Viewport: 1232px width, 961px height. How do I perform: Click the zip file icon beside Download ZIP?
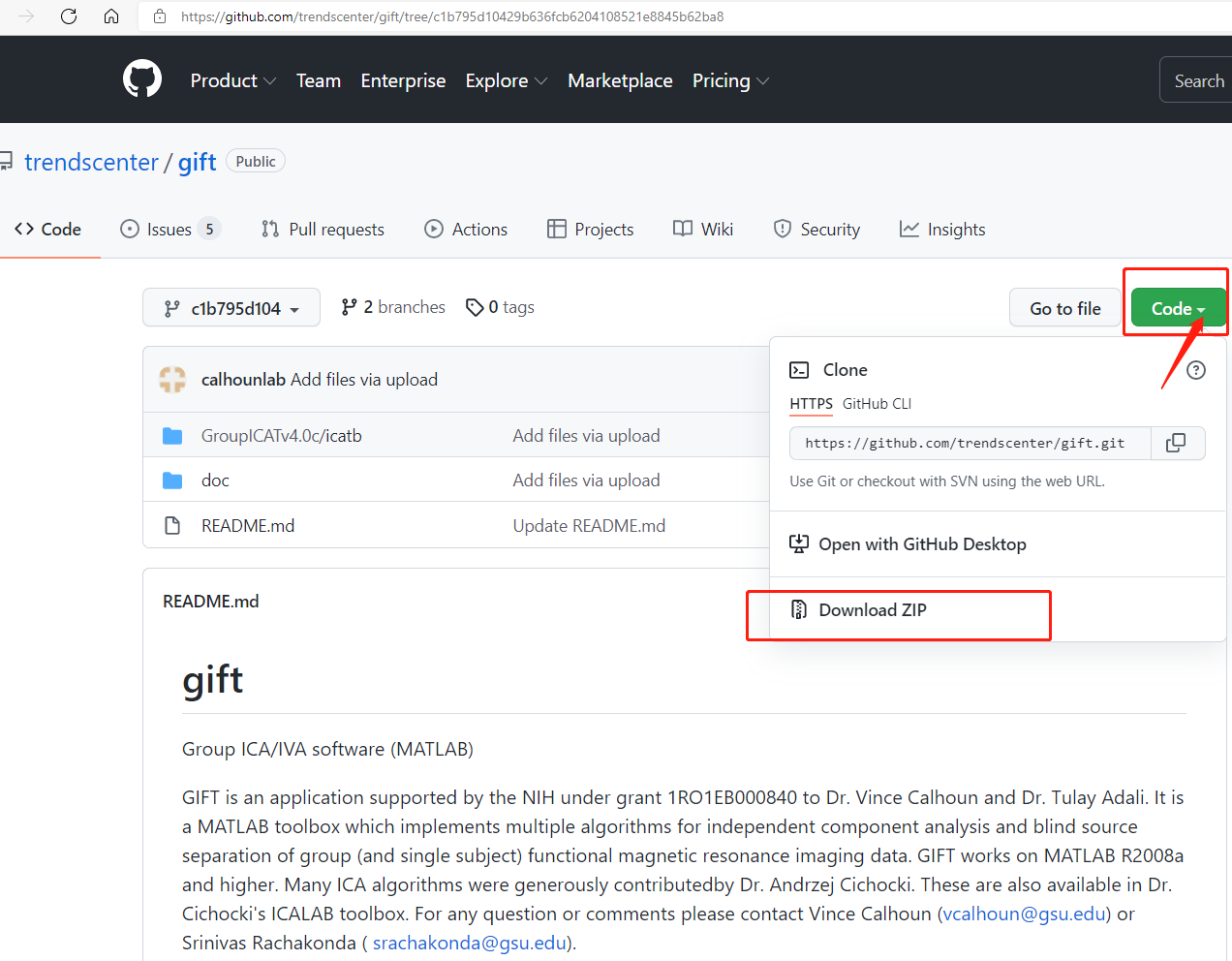click(x=799, y=609)
